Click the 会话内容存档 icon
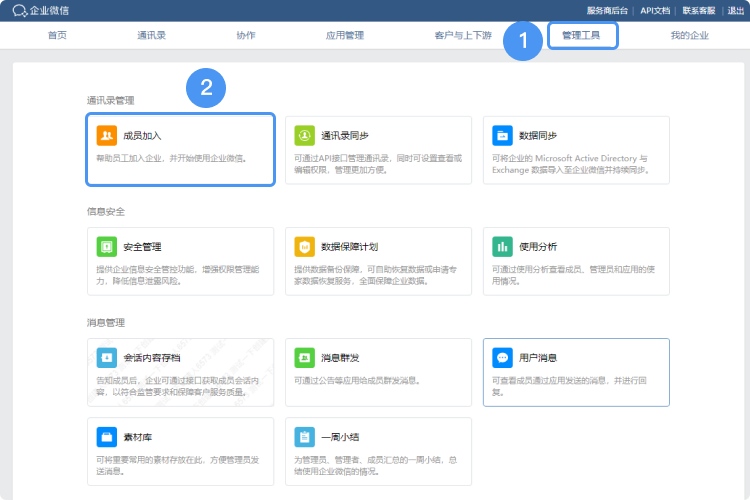 pyautogui.click(x=107, y=357)
